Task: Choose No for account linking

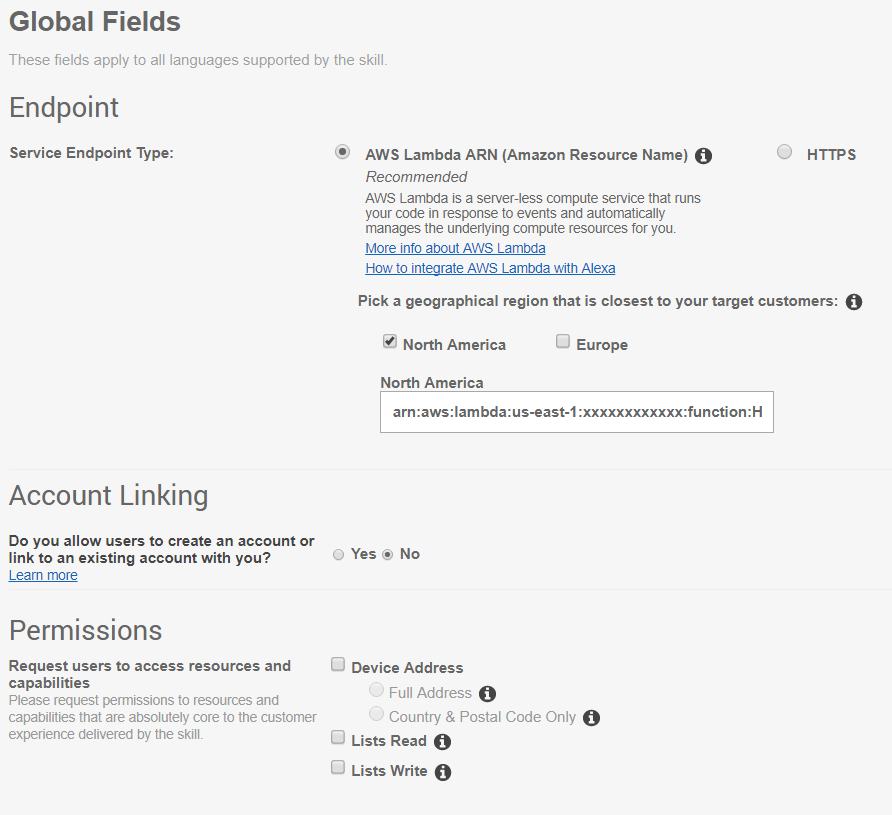Action: pyautogui.click(x=388, y=554)
